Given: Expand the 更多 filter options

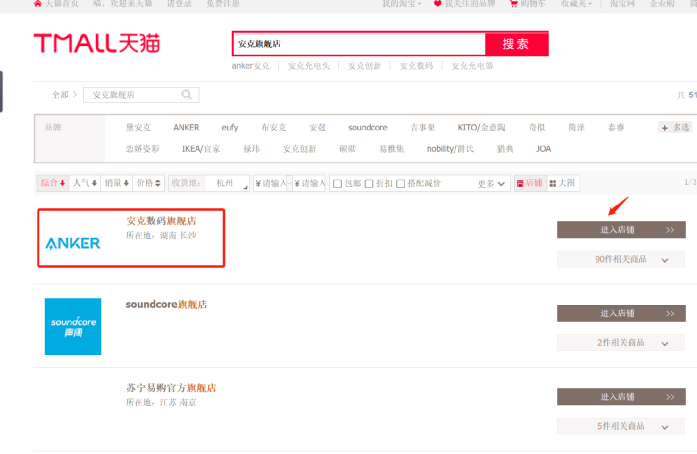Looking at the screenshot, I should [491, 184].
